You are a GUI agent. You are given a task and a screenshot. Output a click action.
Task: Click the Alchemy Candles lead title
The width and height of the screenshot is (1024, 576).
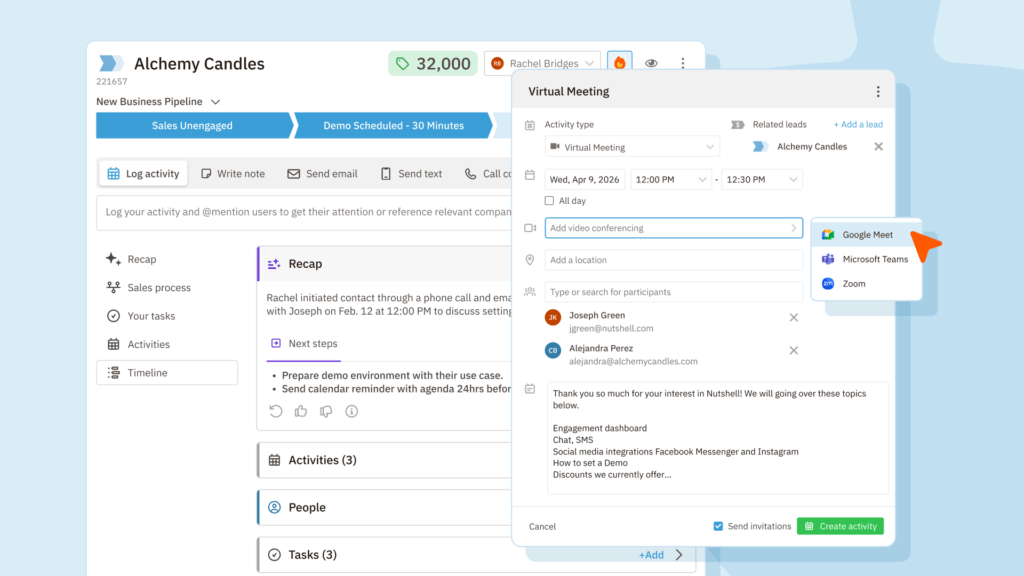tap(199, 64)
